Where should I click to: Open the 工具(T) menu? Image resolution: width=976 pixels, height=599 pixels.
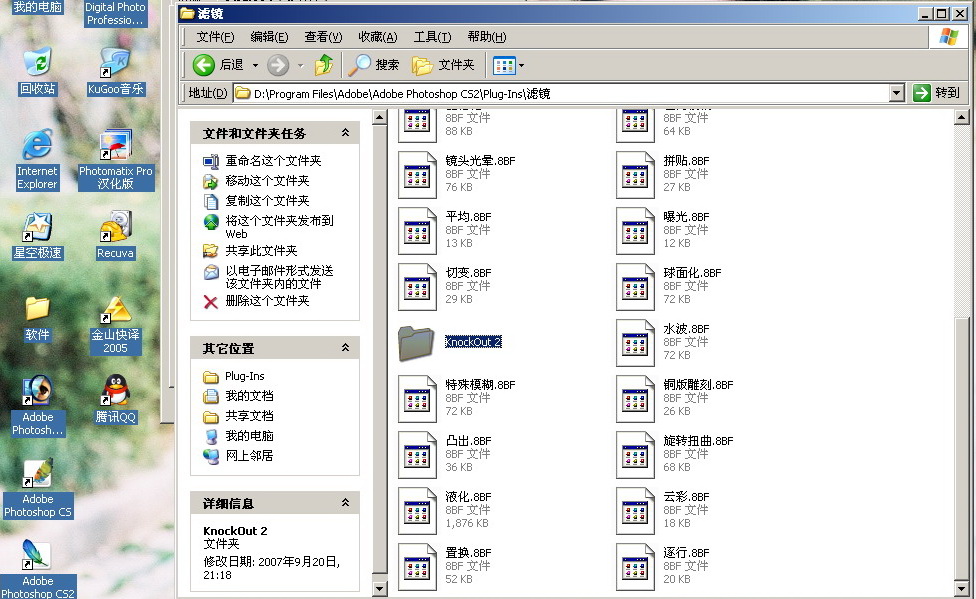432,37
